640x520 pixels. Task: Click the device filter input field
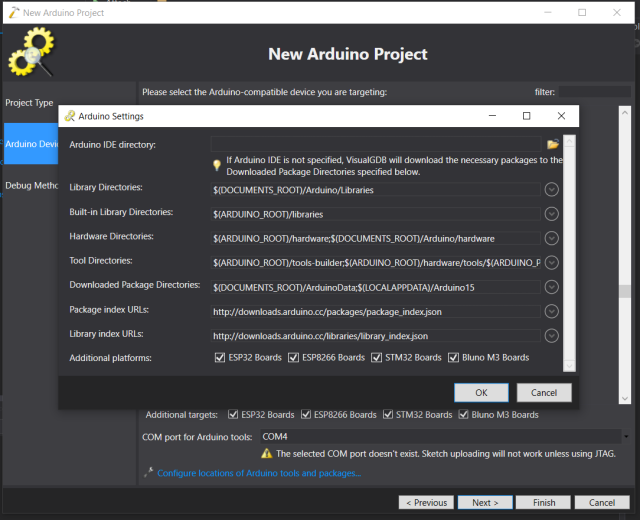[595, 92]
